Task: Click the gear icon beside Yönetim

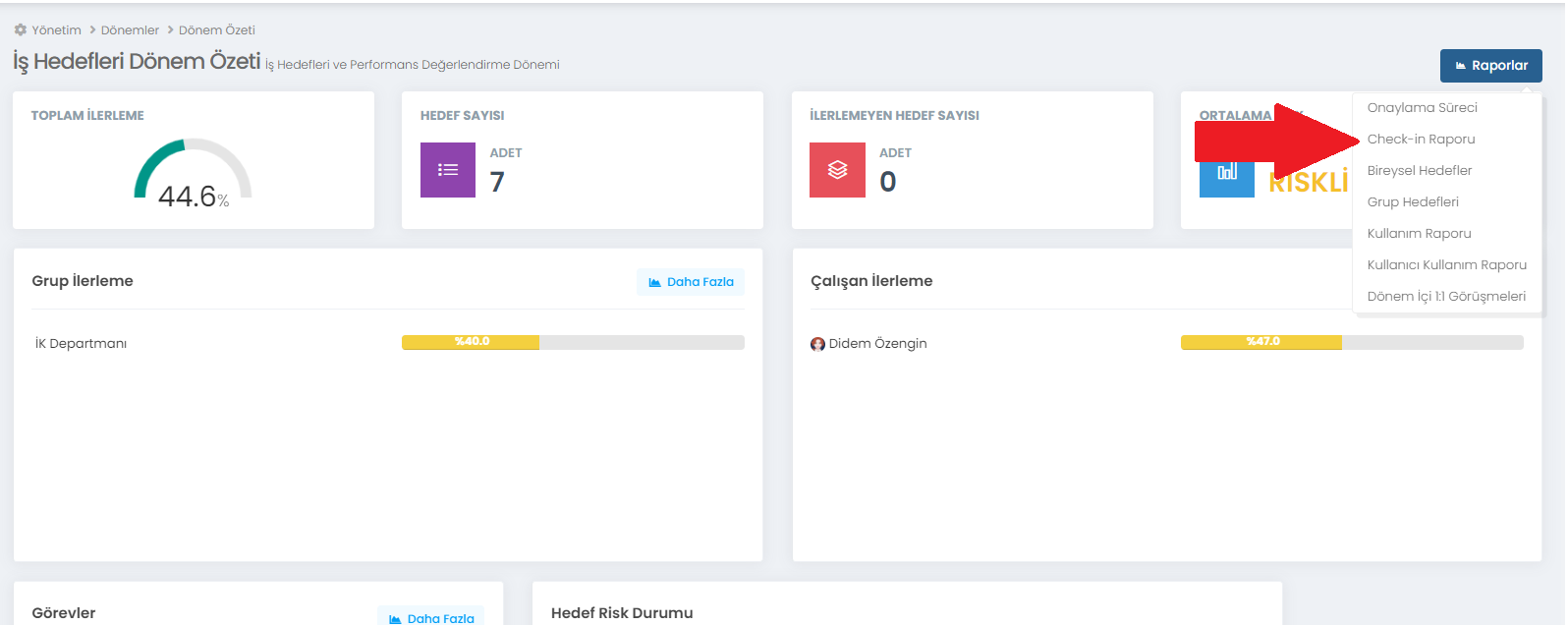Action: pos(21,30)
